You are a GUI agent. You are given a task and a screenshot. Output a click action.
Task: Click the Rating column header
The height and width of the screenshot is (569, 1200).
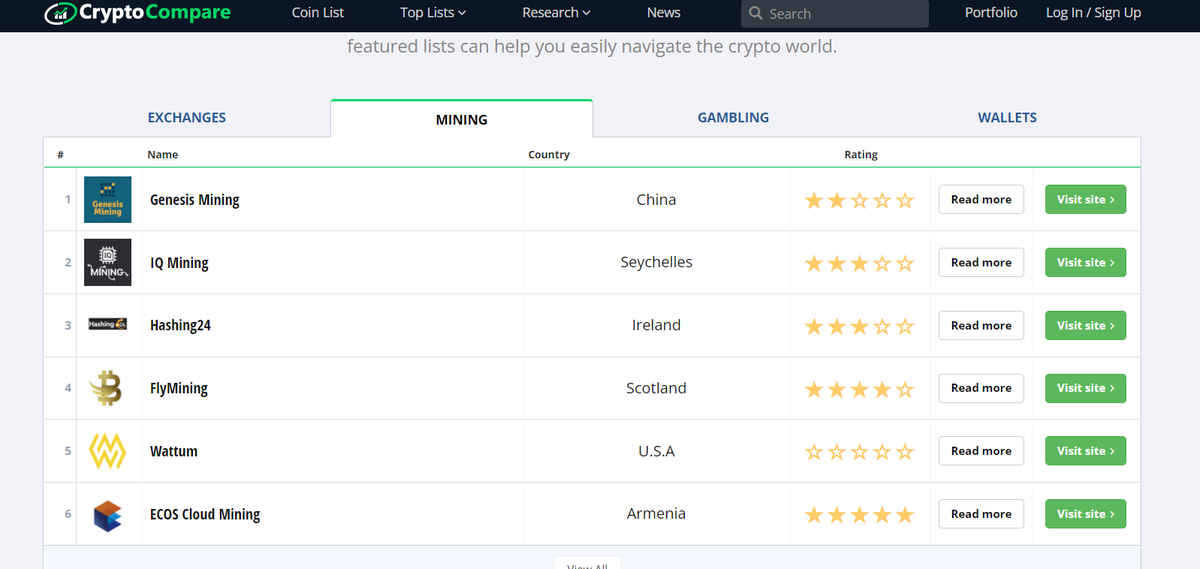pyautogui.click(x=861, y=154)
